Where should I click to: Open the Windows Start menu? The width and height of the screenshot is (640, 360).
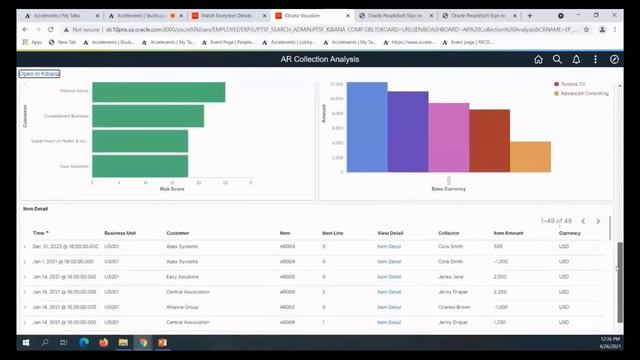(x=26, y=342)
